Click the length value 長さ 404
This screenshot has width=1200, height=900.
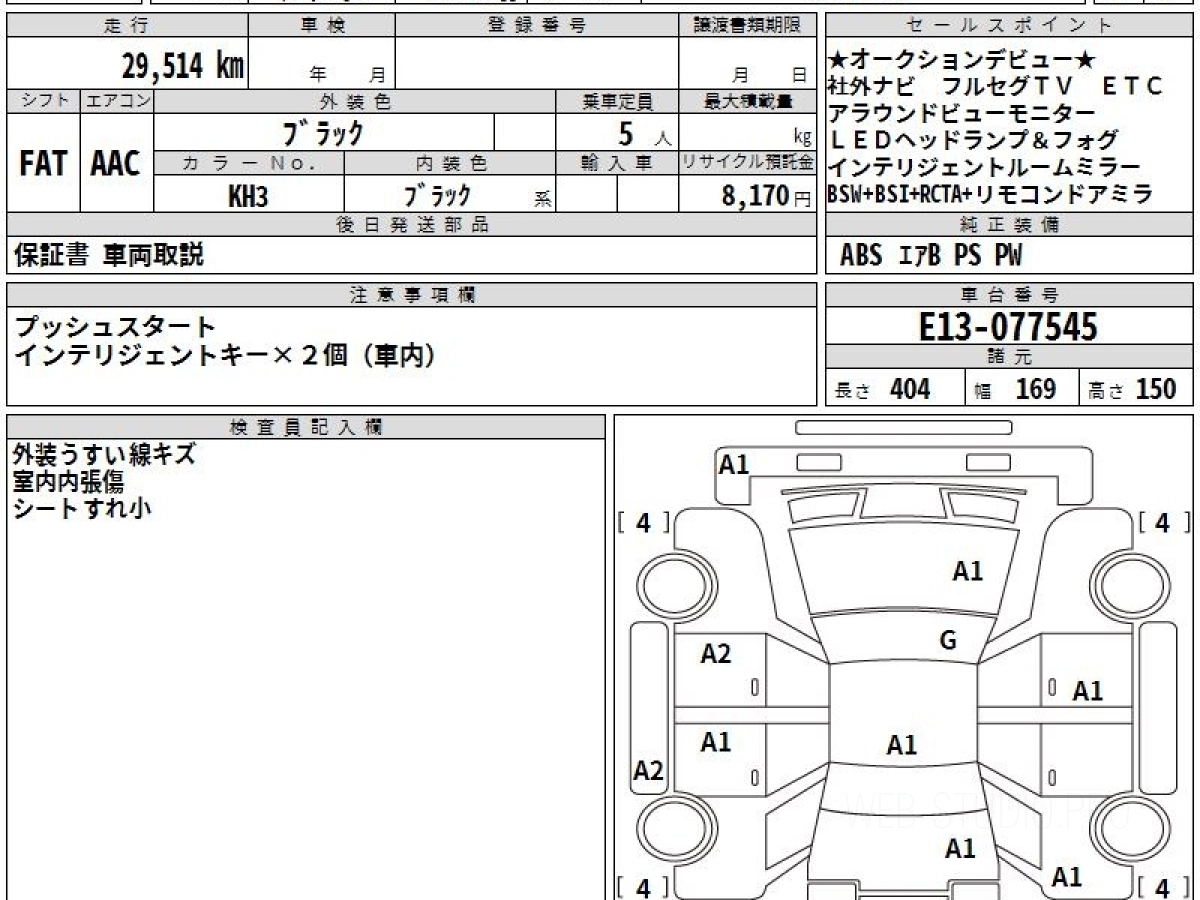pos(882,389)
